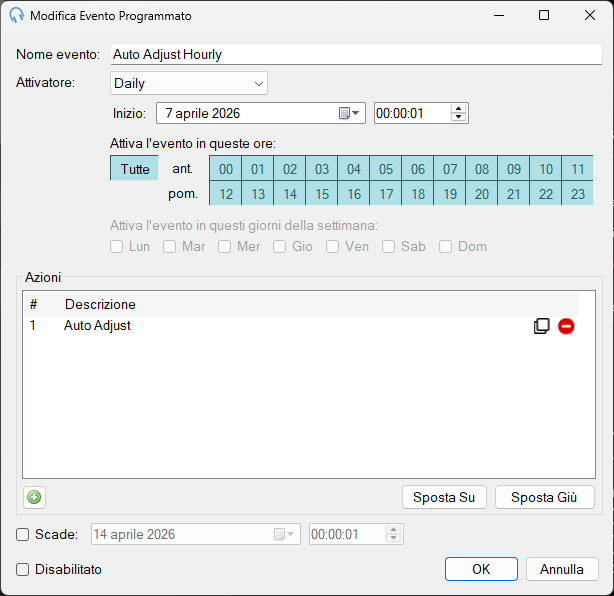Toggle the Tutte all-hours button
The width and height of the screenshot is (614, 596).
point(134,168)
